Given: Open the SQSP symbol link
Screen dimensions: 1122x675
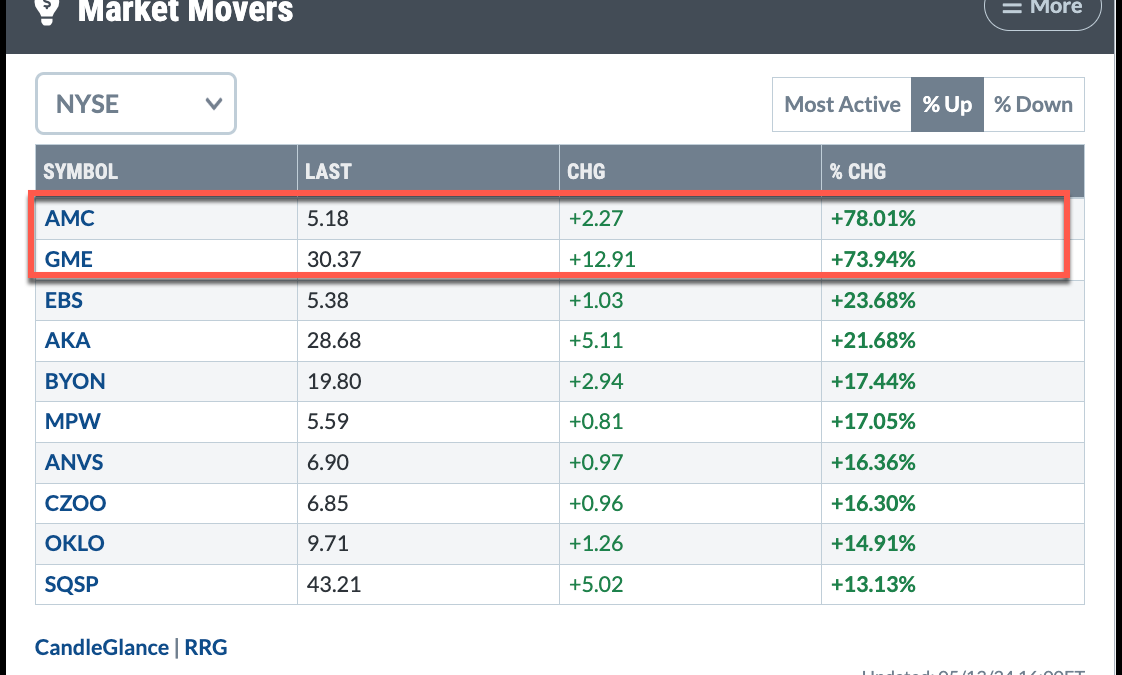Looking at the screenshot, I should coord(72,584).
